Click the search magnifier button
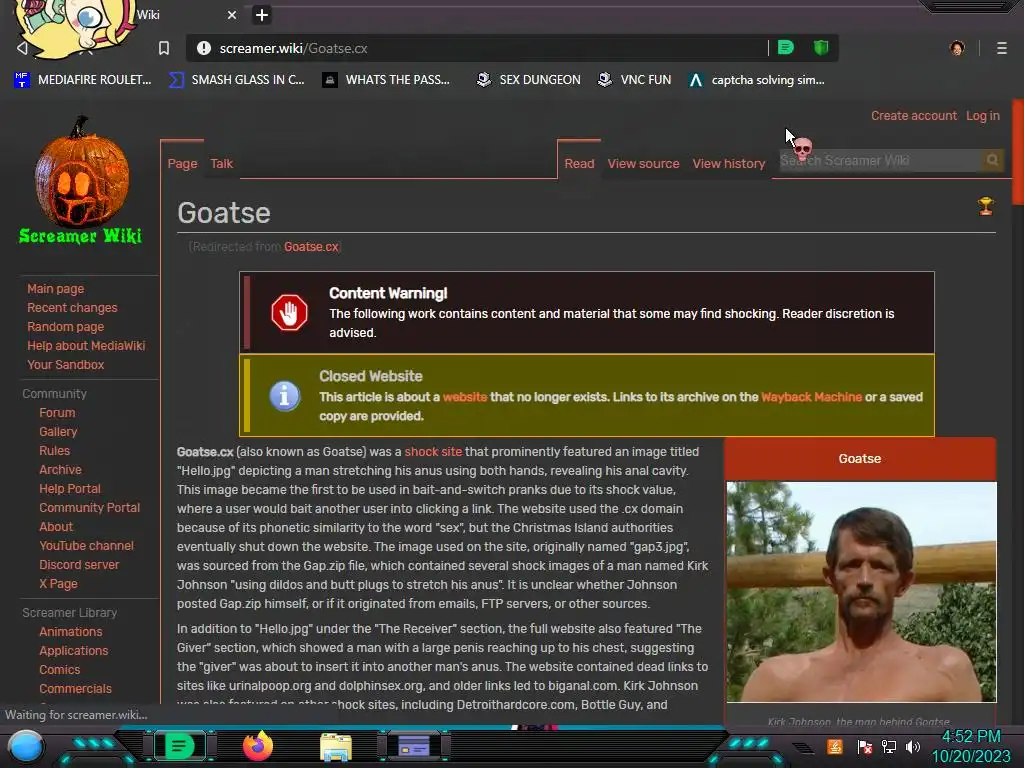Viewport: 1024px width, 768px height. [992, 160]
